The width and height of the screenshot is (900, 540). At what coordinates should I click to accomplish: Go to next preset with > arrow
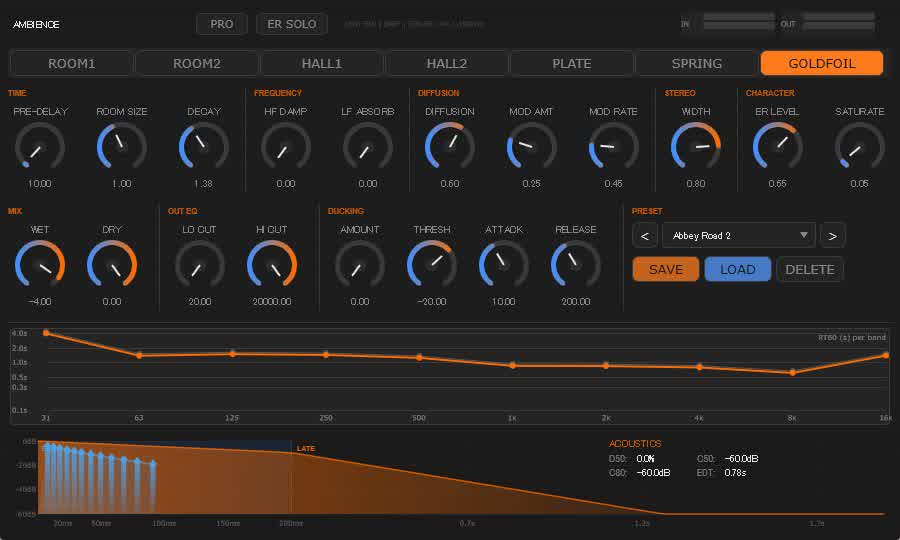click(x=832, y=235)
